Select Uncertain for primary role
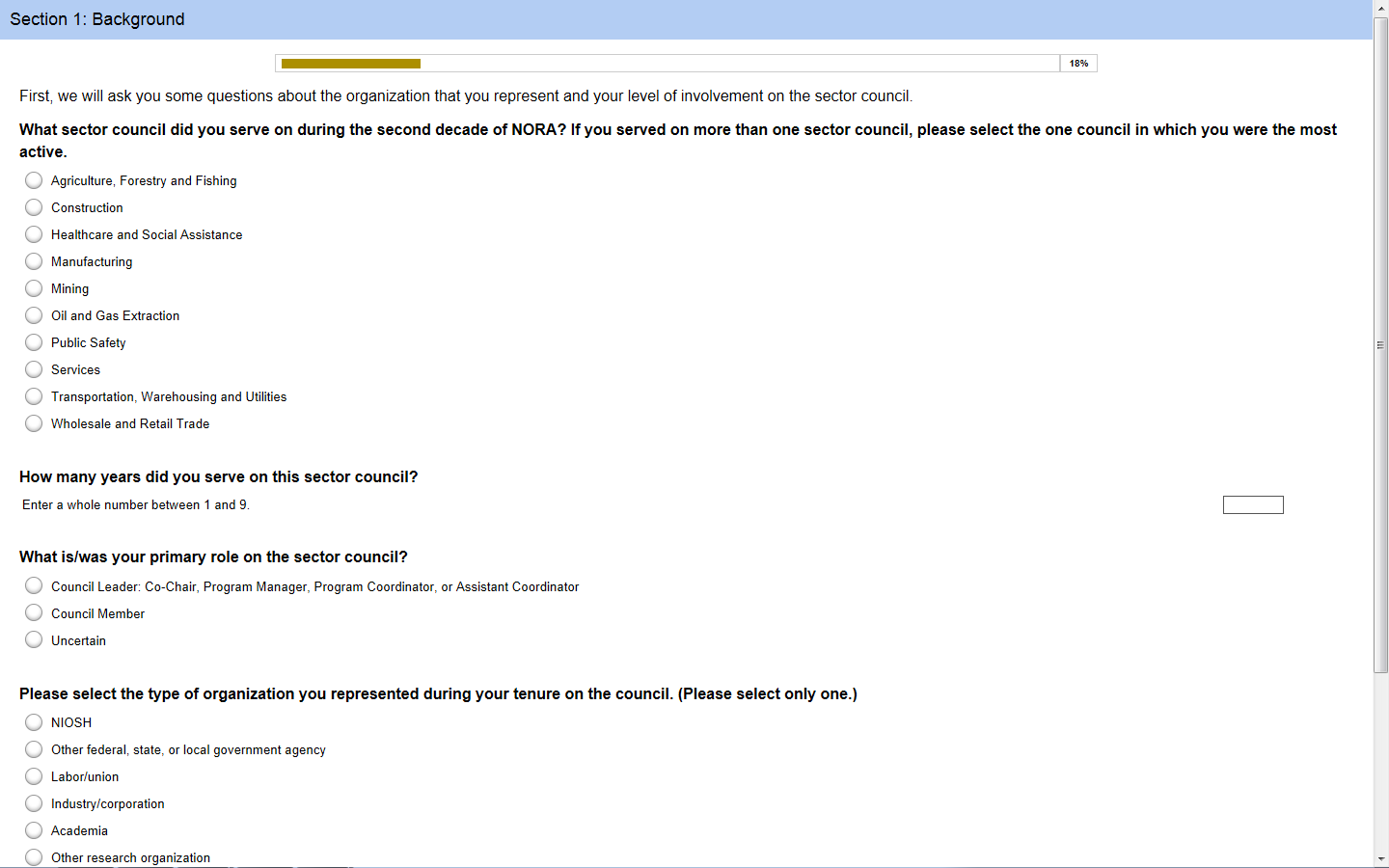The height and width of the screenshot is (868, 1389). coord(34,639)
